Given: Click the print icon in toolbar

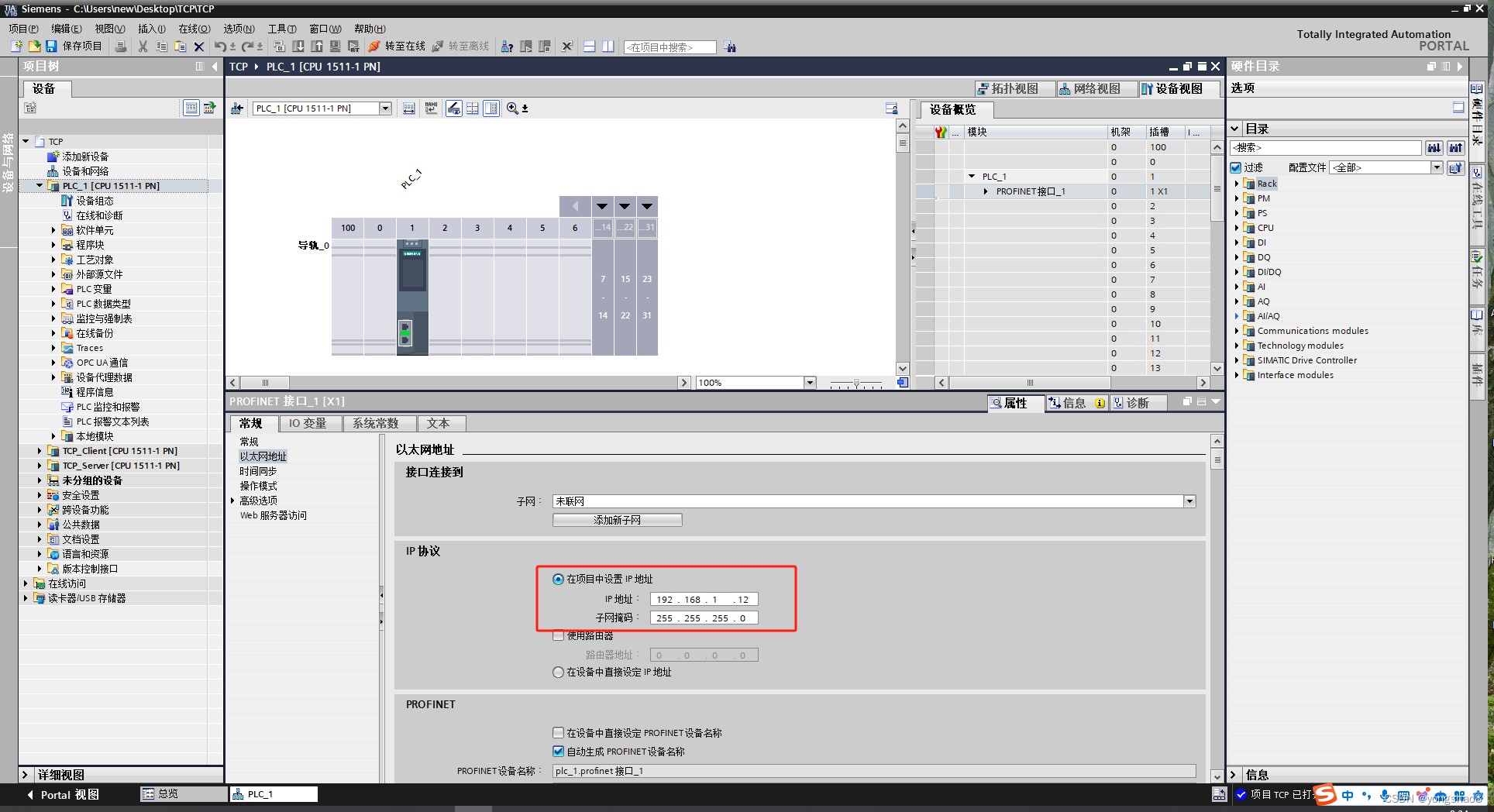Looking at the screenshot, I should [121, 46].
